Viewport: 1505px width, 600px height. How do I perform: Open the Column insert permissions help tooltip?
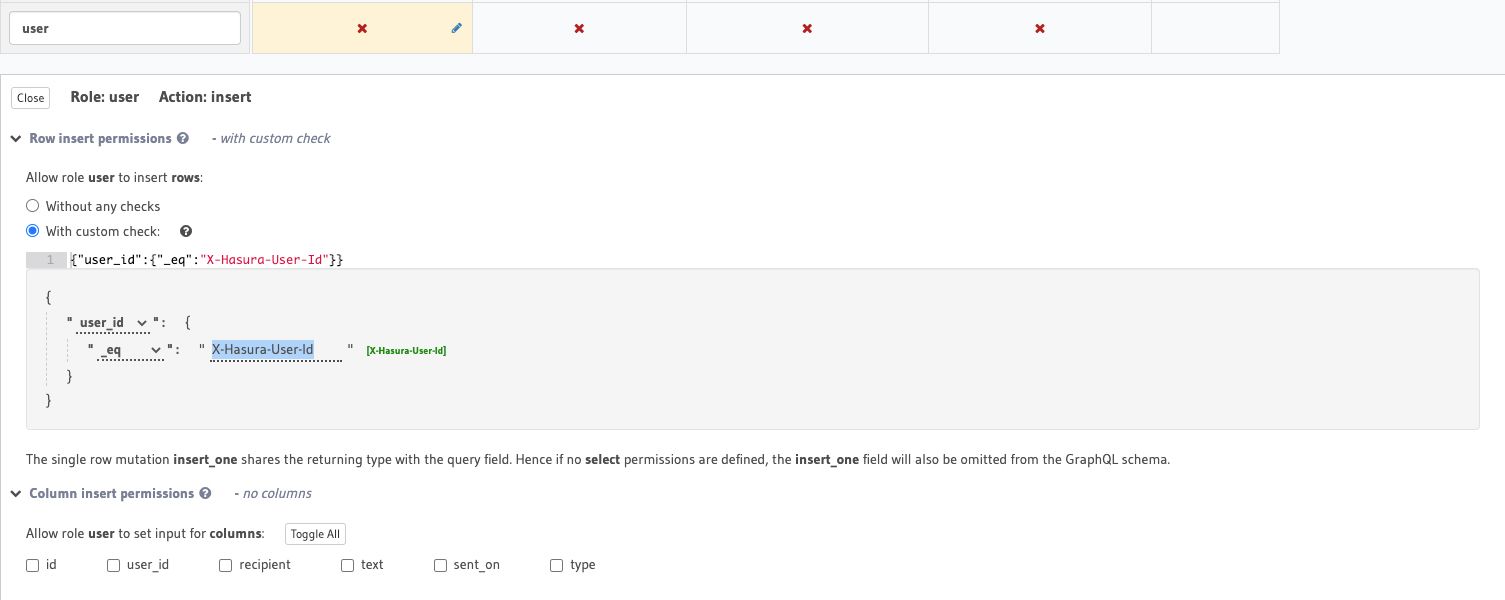tap(205, 493)
